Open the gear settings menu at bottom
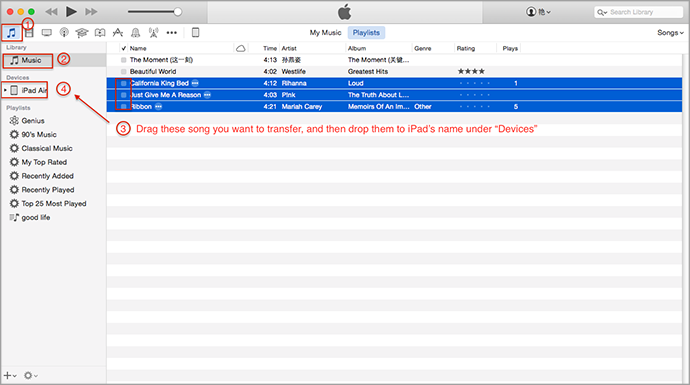Viewport: 690px width, 385px height. point(31,375)
